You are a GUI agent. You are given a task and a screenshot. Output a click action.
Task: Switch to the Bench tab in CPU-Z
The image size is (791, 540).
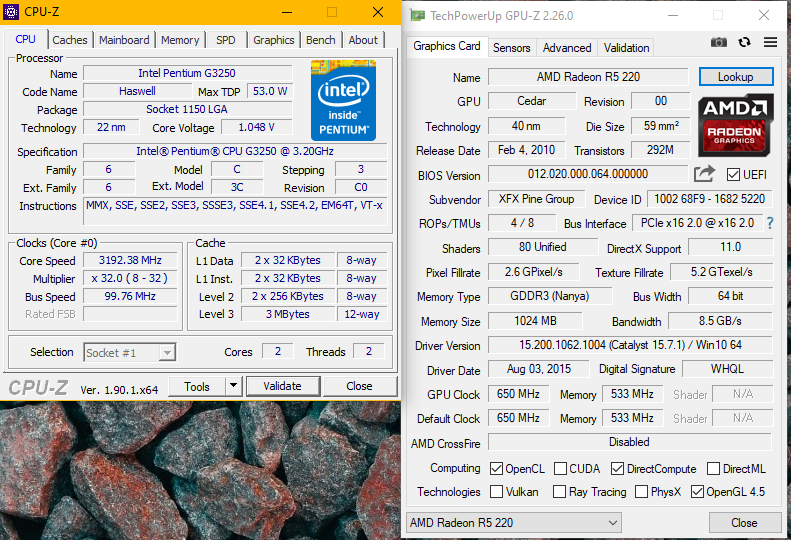click(320, 40)
